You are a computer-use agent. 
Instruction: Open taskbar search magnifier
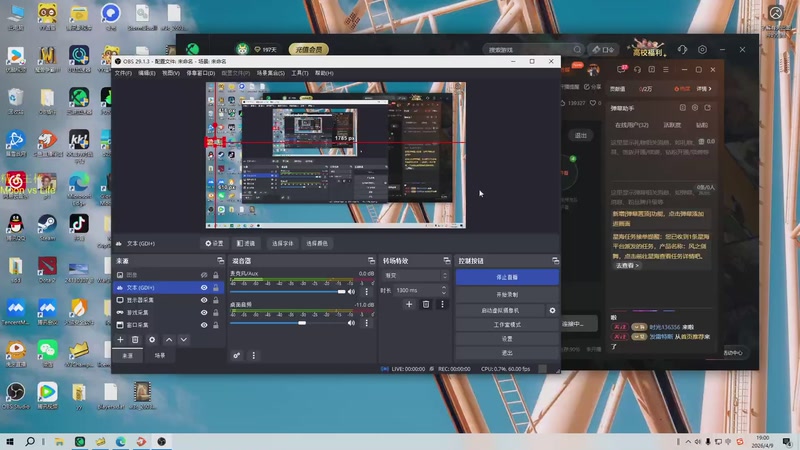pyautogui.click(x=30, y=441)
